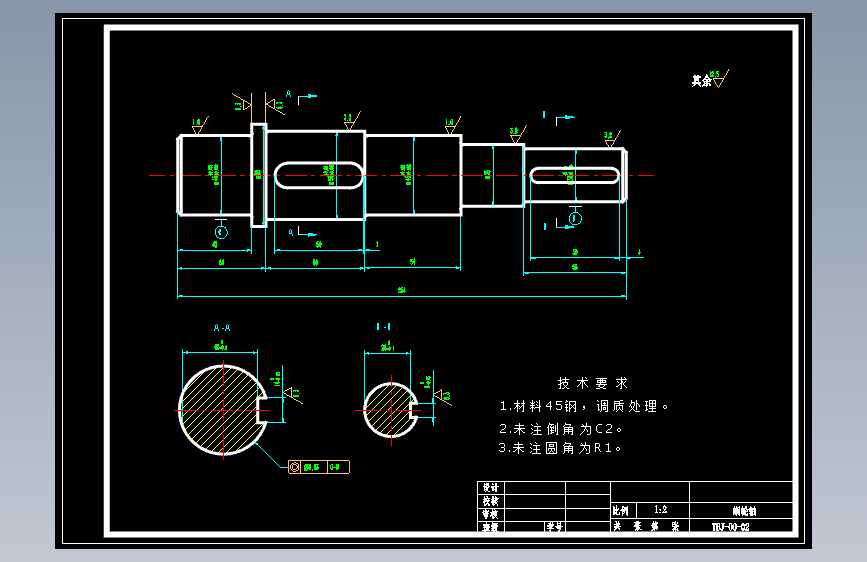867x562 pixels.
Task: Select the note '3.未注圆角为R1'
Action: 560,448
